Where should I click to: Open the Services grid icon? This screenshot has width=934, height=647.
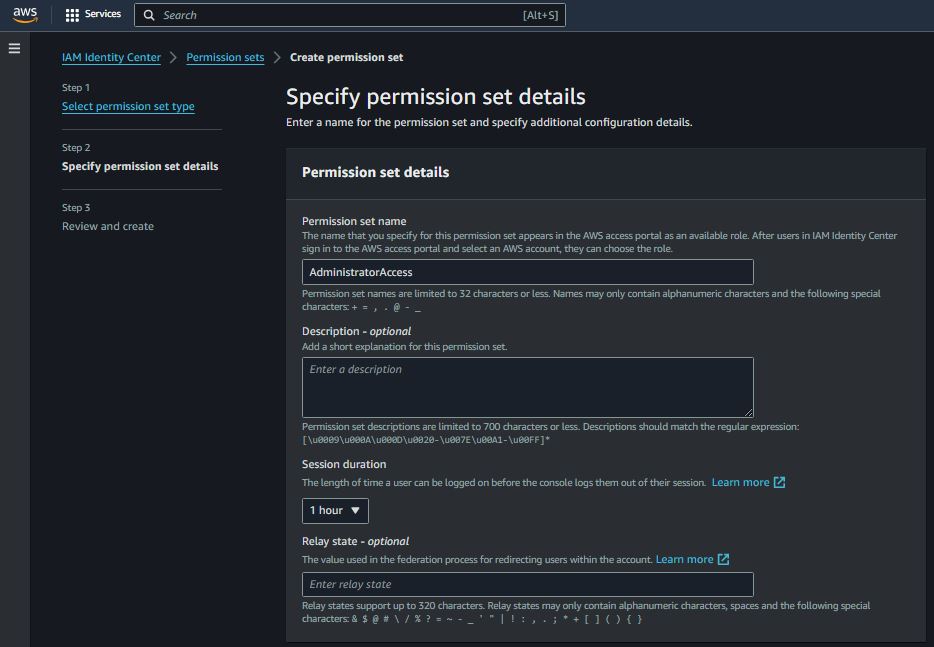point(72,15)
